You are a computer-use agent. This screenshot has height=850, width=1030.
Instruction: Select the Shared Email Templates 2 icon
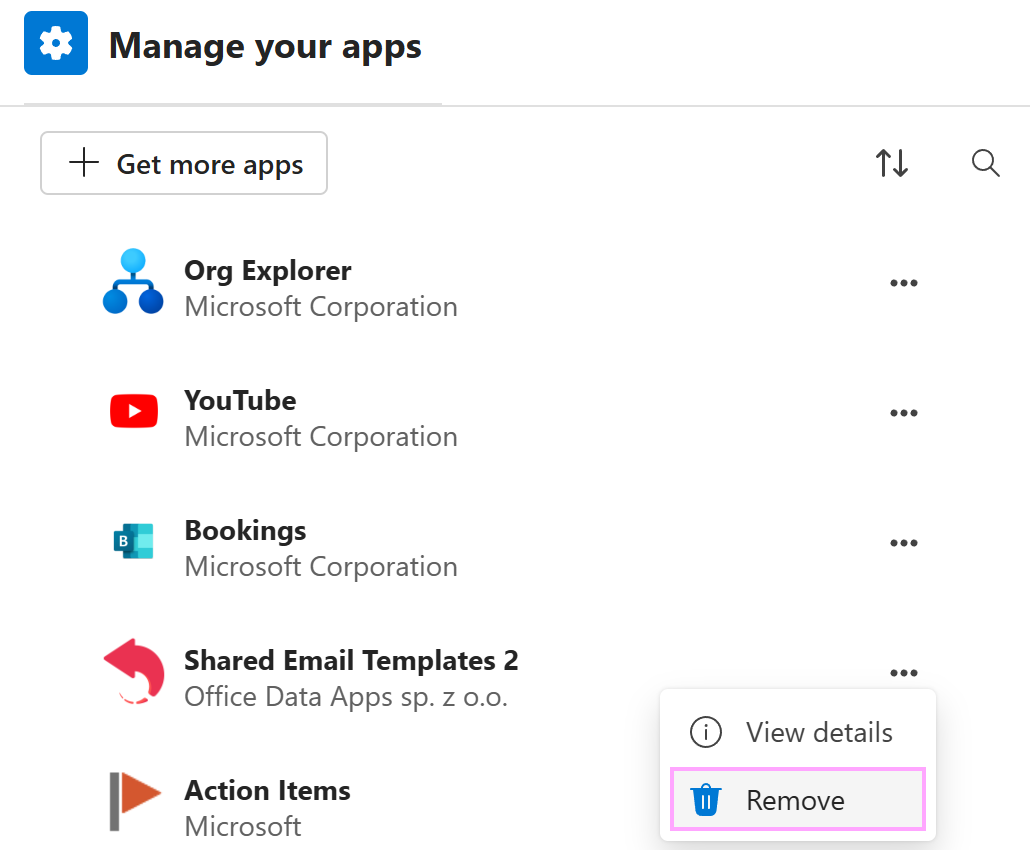[134, 671]
